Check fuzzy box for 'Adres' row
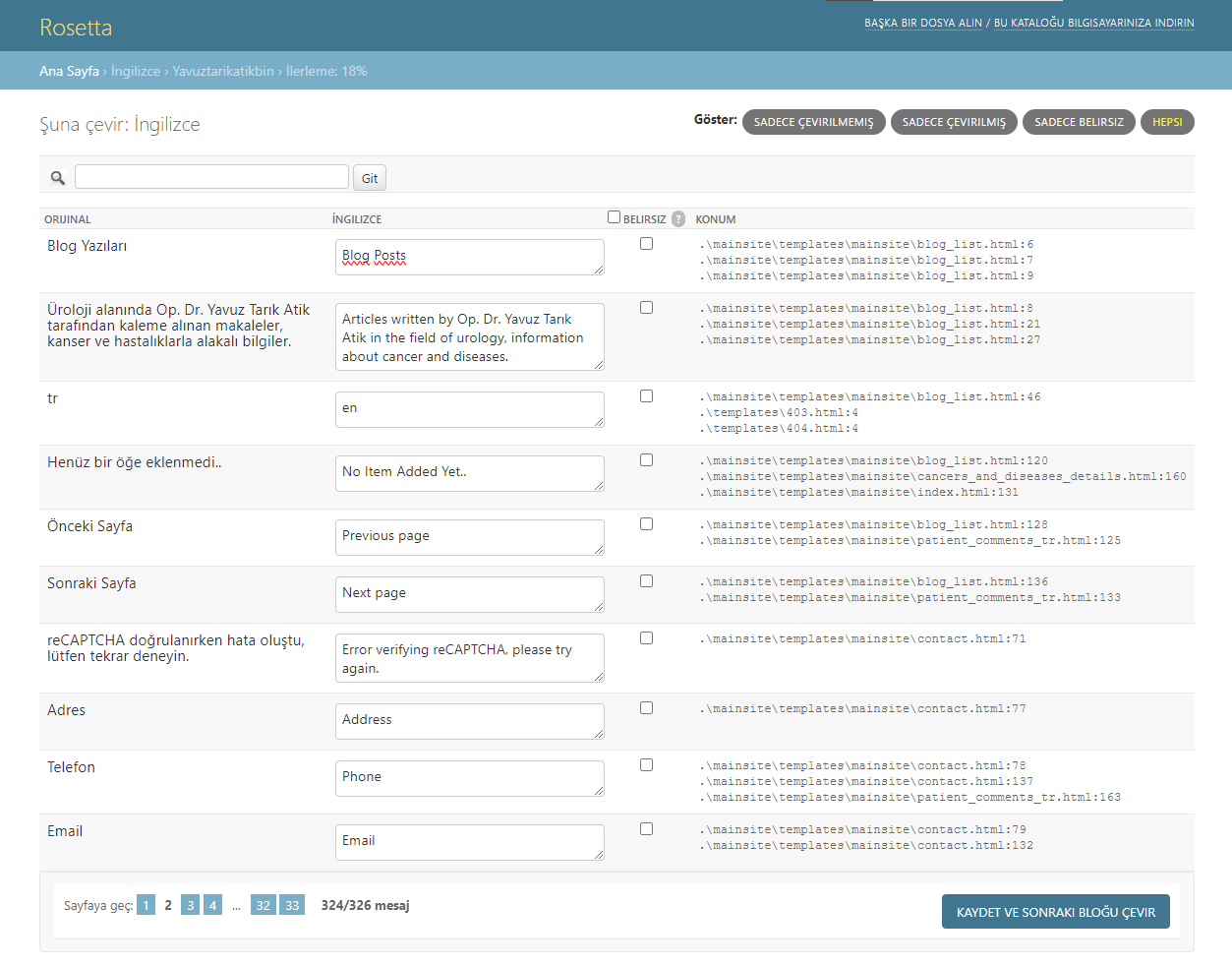 tap(646, 707)
